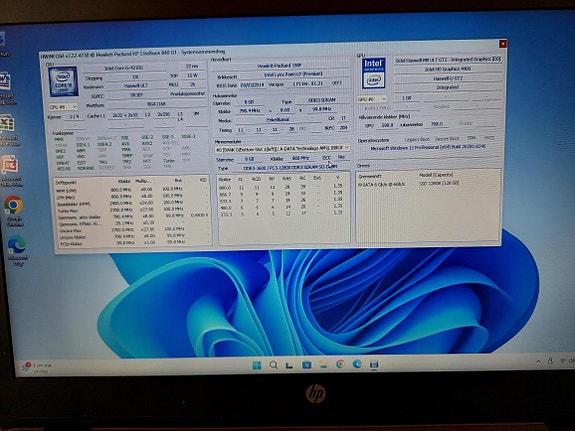Screen dimensions: 575x431
Task: Open Microsoft Edge desktop shortcut
Action: [x=17, y=245]
